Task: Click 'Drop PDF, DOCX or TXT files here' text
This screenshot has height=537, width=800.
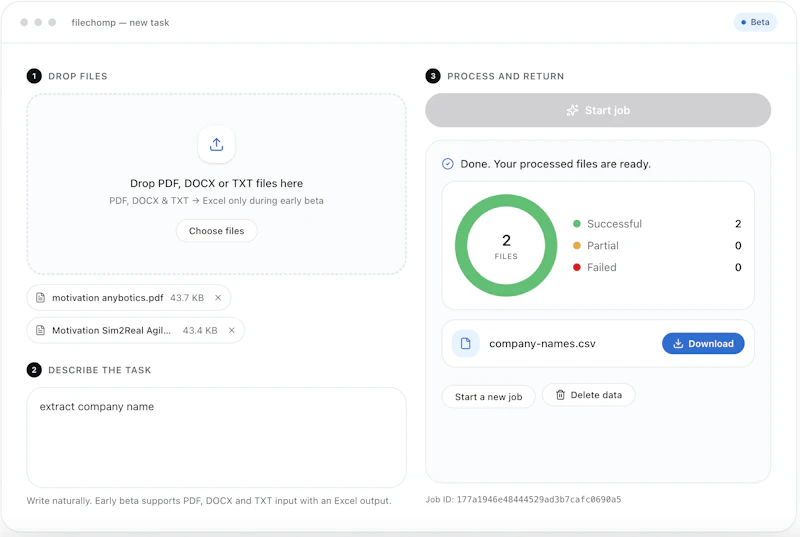Action: (x=216, y=183)
